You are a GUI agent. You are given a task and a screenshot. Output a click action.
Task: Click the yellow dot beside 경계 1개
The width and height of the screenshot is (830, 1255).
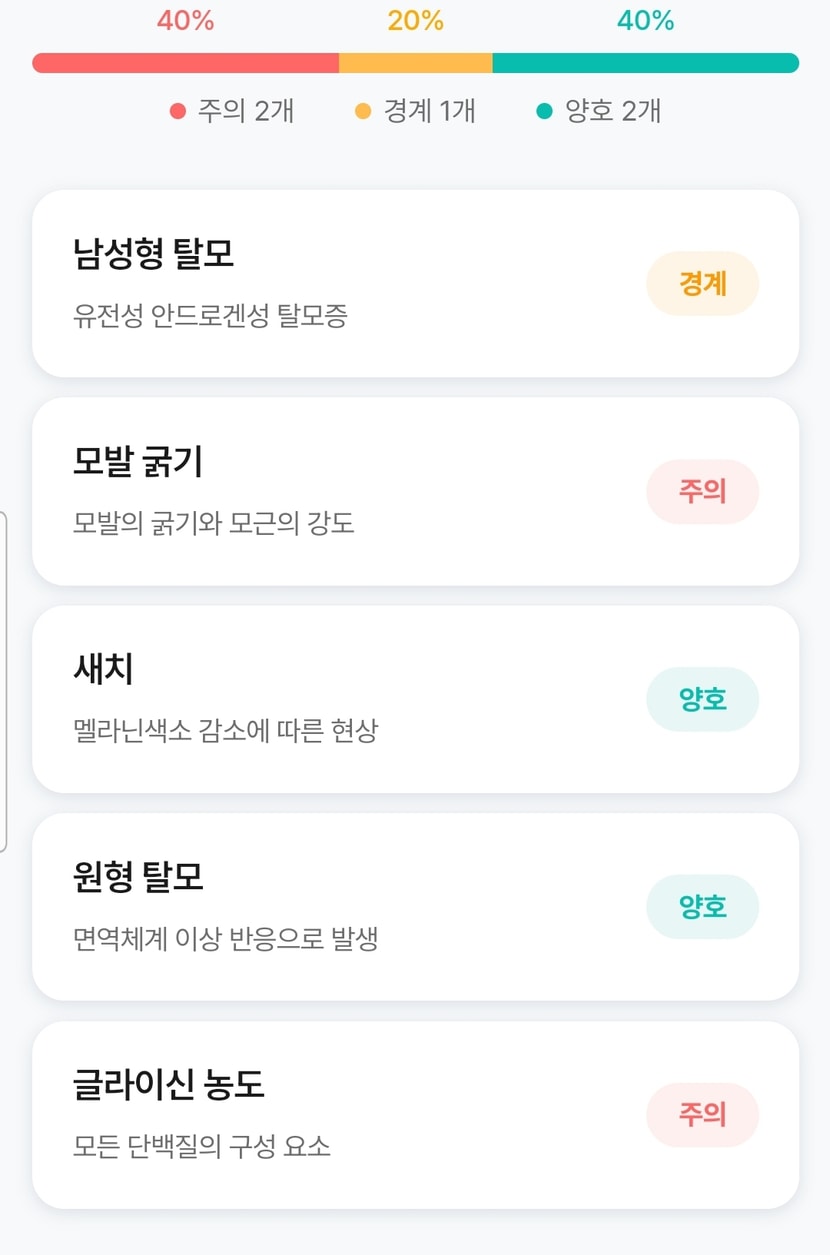(x=363, y=111)
